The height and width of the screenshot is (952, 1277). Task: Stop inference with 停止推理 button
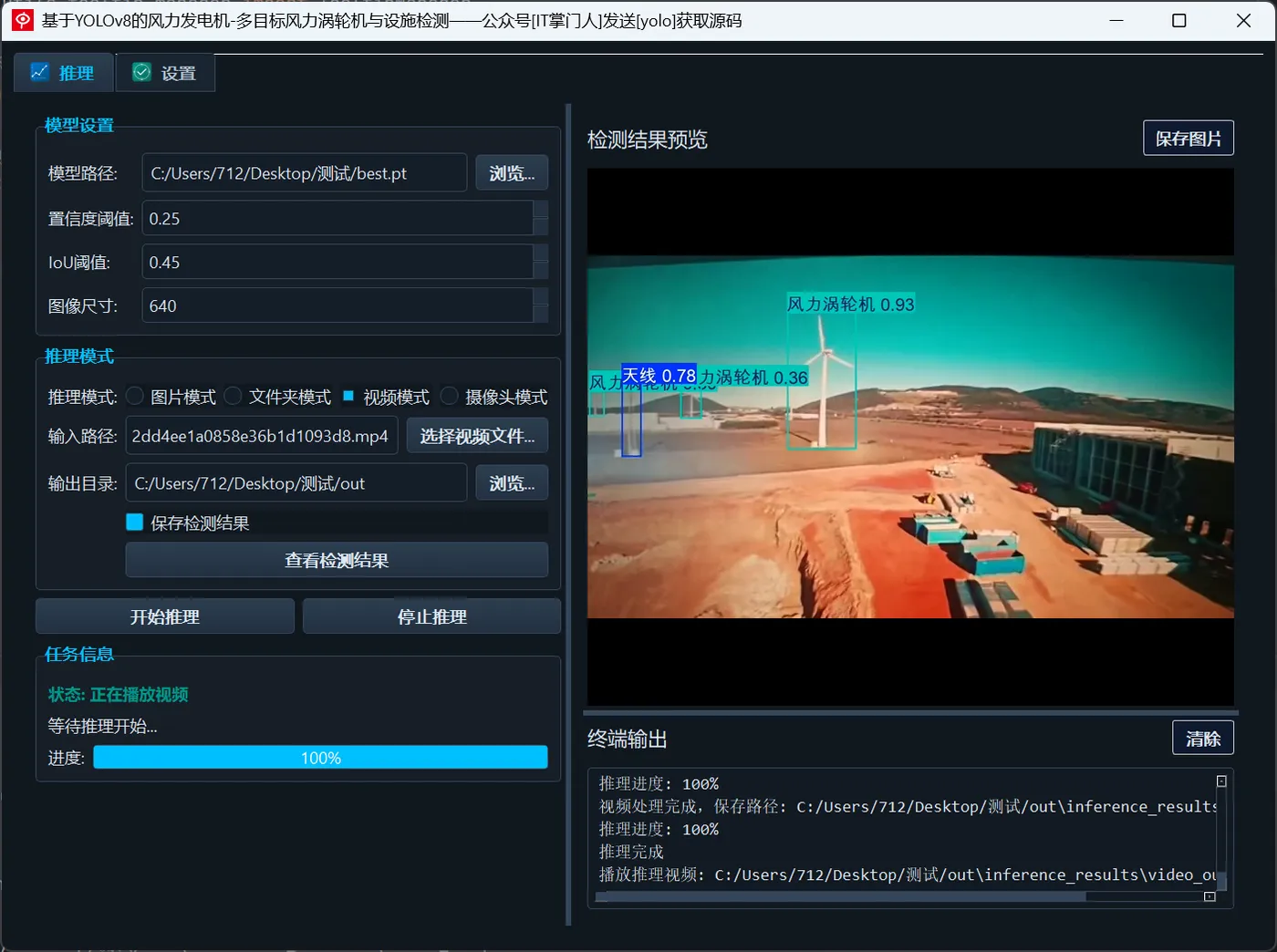[x=431, y=616]
